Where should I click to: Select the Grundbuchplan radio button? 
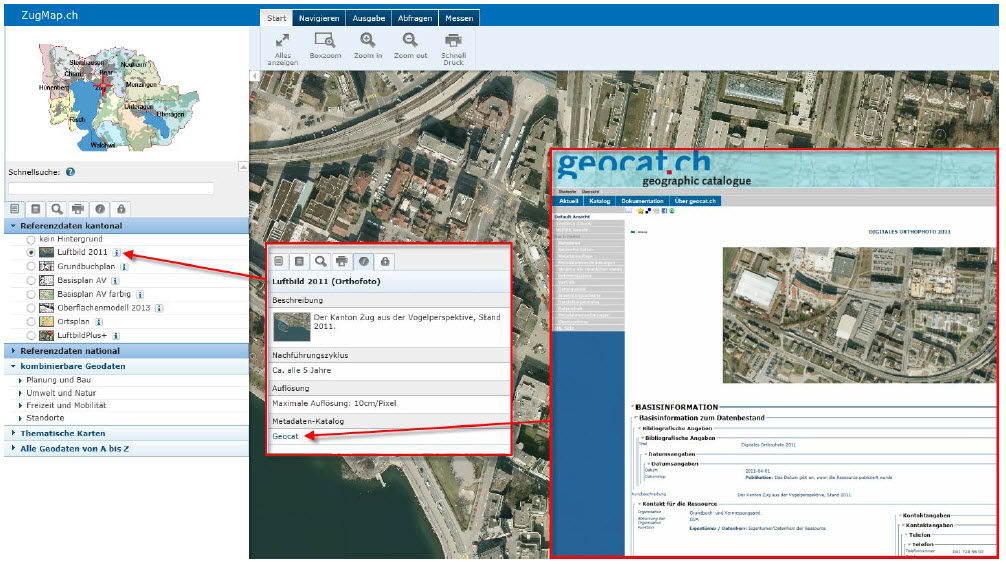(x=31, y=268)
